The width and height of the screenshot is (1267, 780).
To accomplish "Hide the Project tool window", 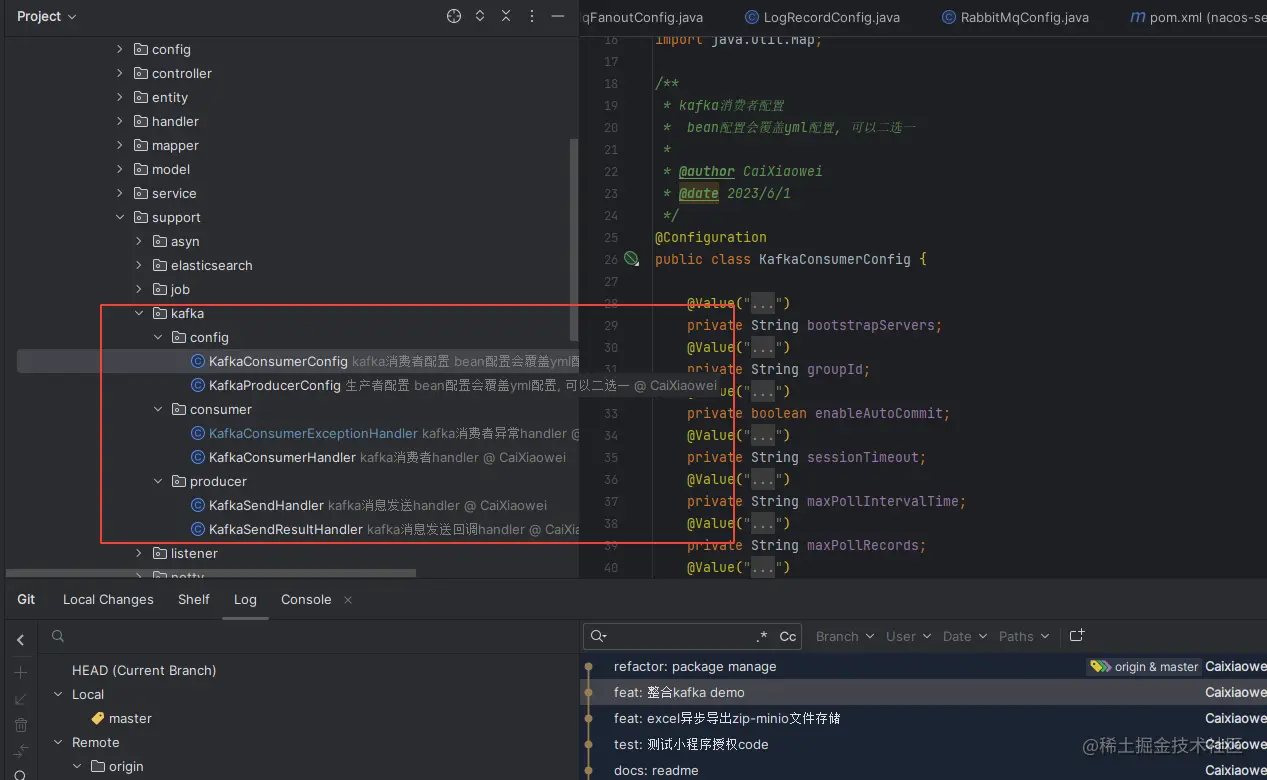I will [558, 16].
